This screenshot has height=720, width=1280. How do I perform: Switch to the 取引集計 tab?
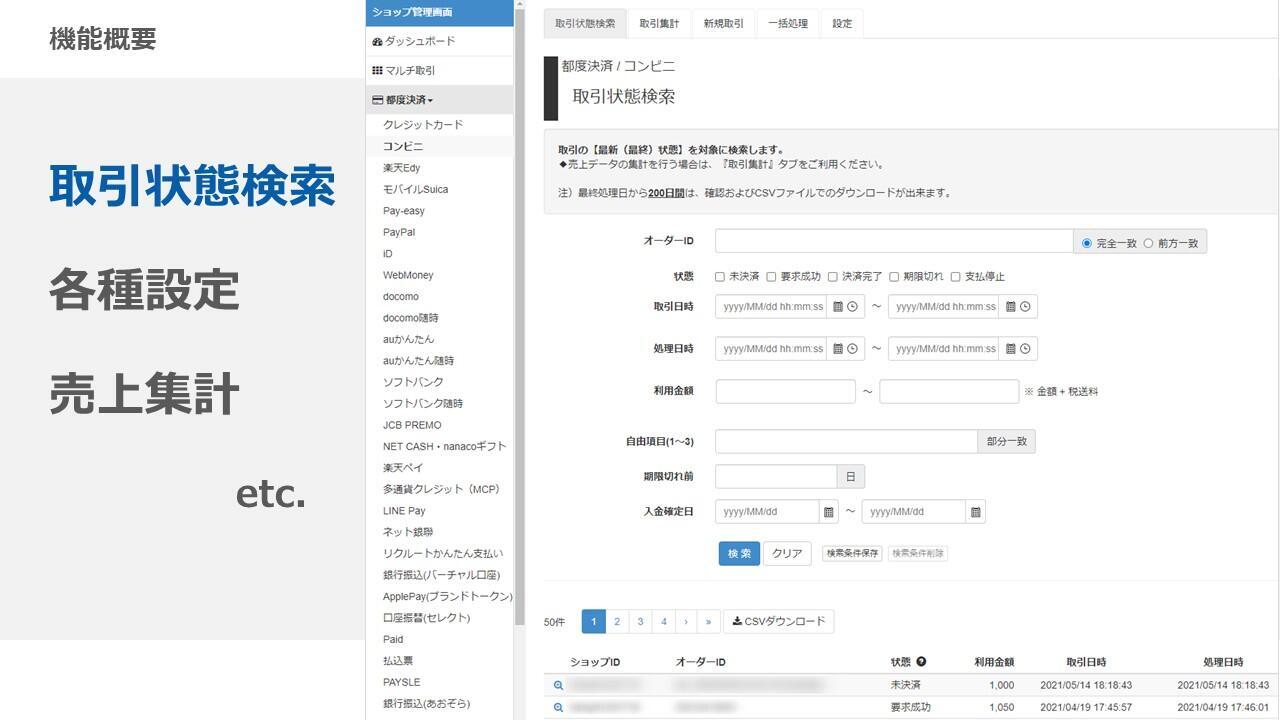[x=659, y=24]
